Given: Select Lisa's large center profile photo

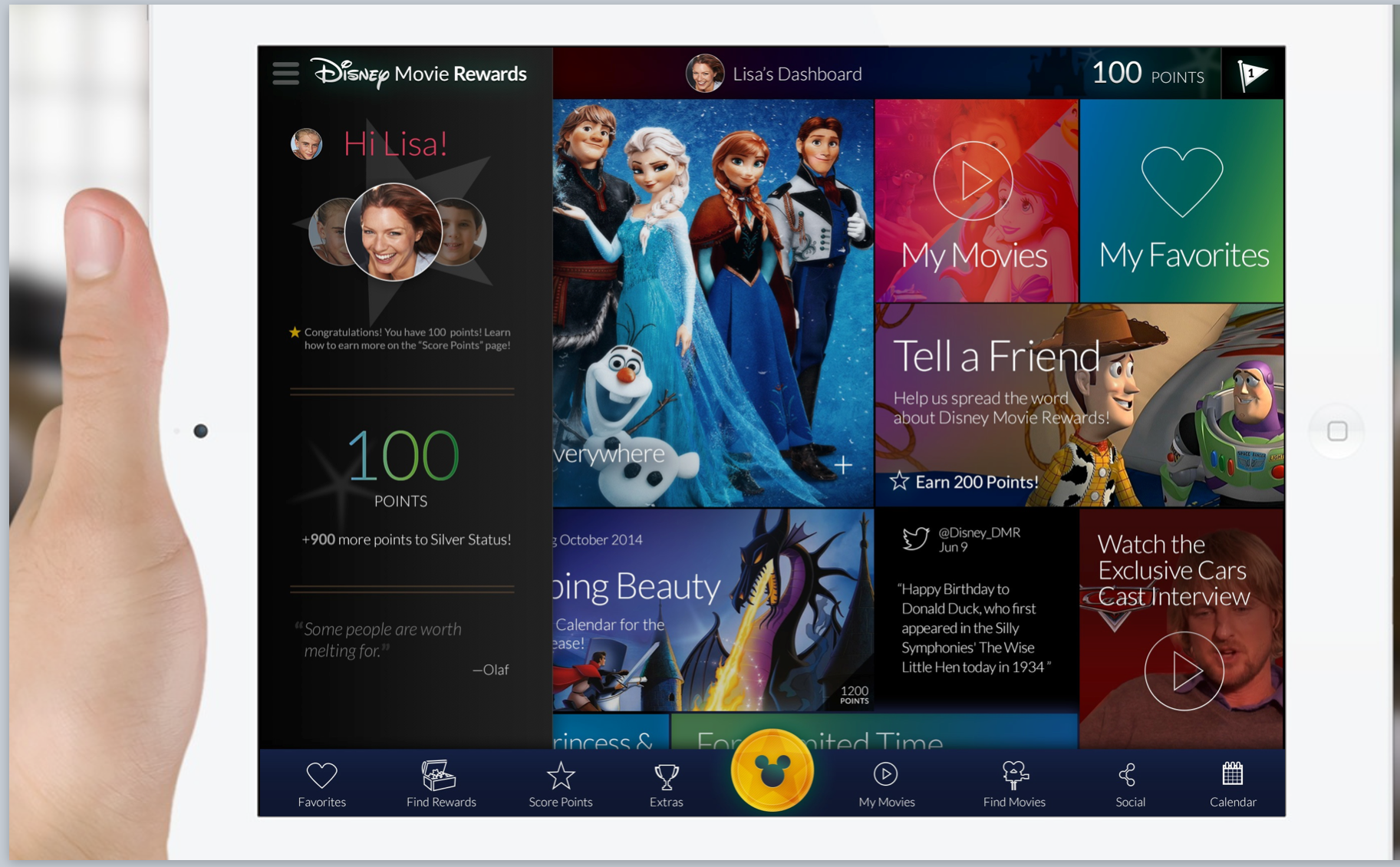Looking at the screenshot, I should click(394, 232).
